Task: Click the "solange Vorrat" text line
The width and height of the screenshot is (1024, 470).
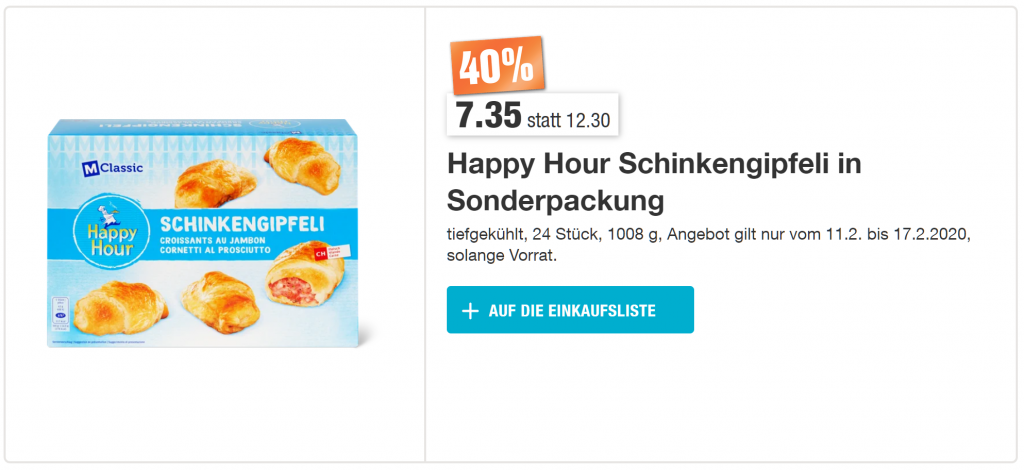Action: click(x=500, y=255)
